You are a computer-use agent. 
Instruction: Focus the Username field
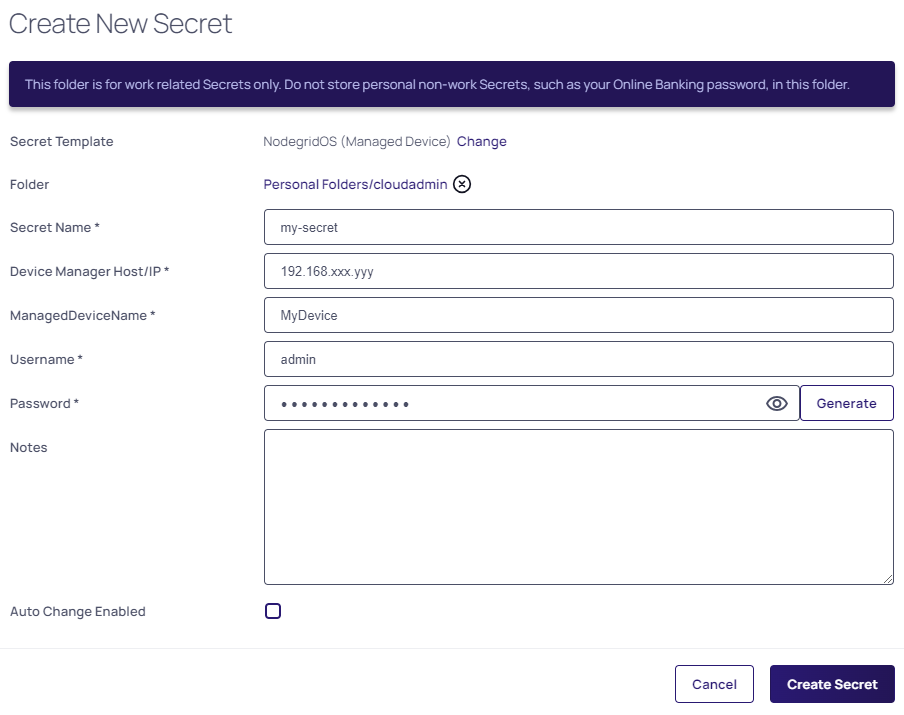[579, 359]
